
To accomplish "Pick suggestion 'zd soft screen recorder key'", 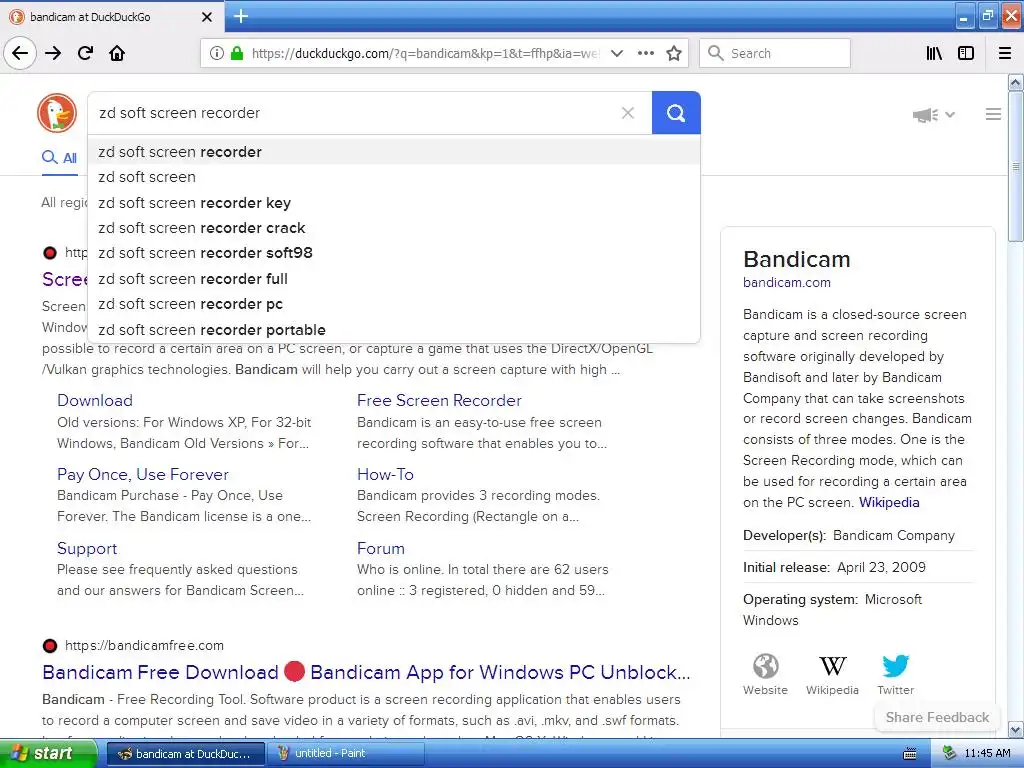I will point(394,202).
